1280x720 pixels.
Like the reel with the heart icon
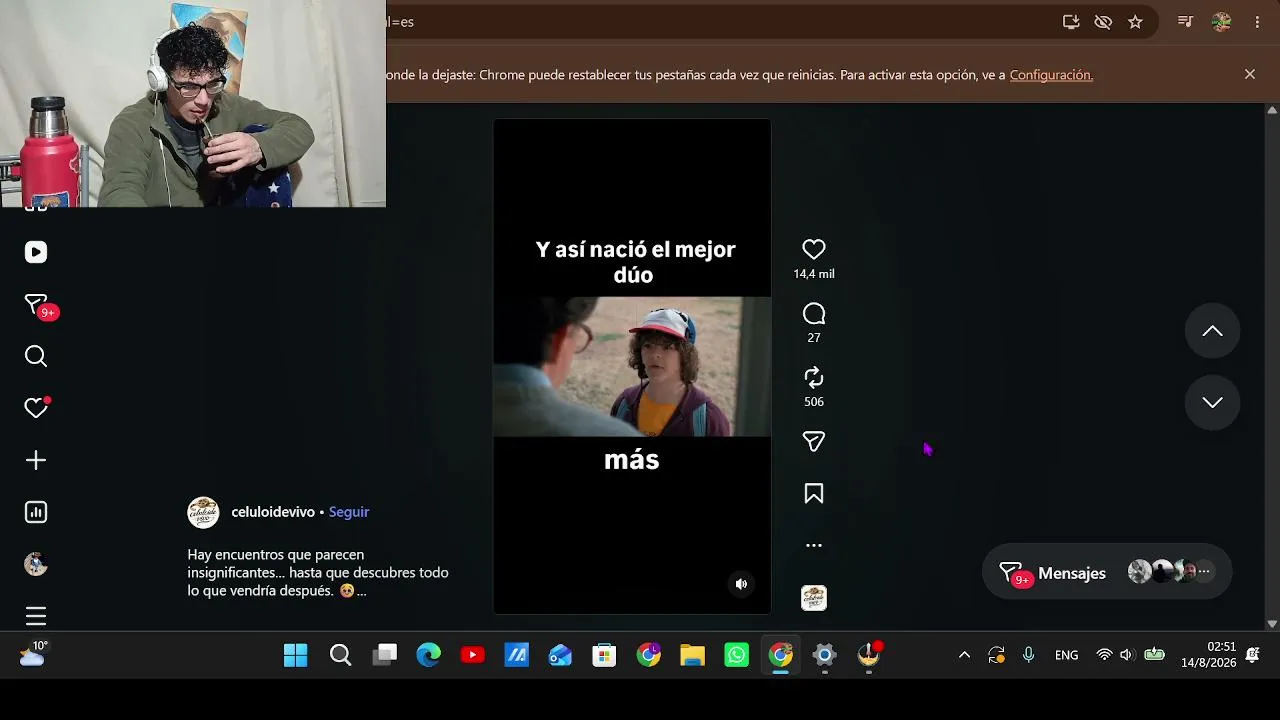point(814,250)
